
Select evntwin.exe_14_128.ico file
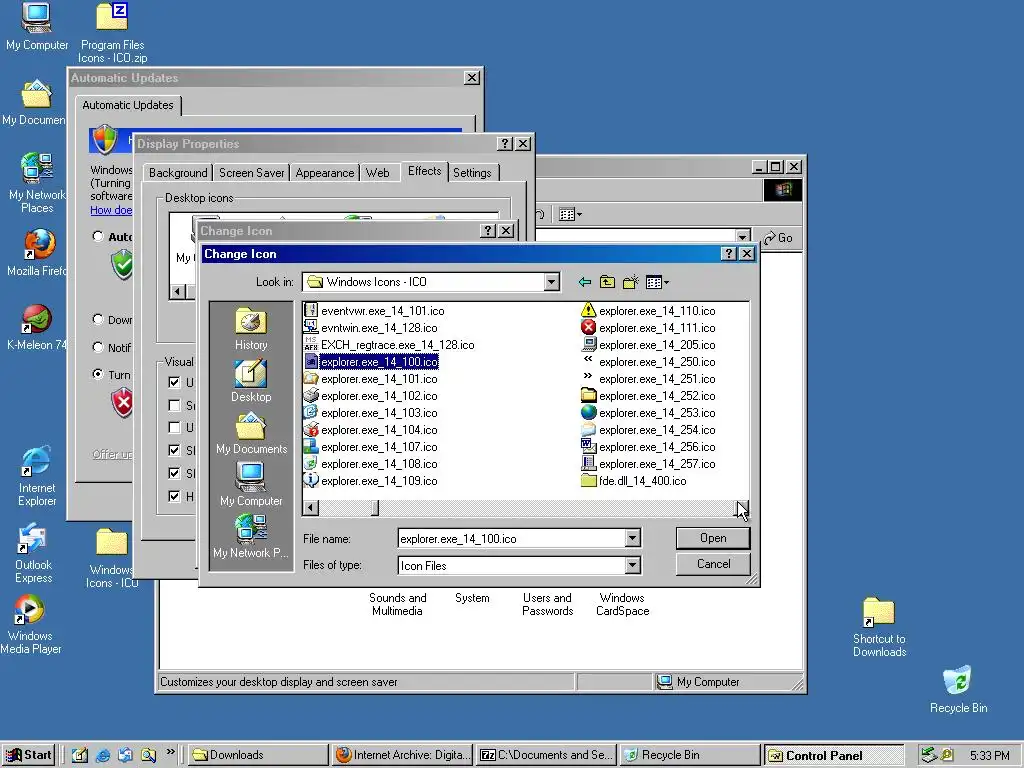click(x=371, y=328)
